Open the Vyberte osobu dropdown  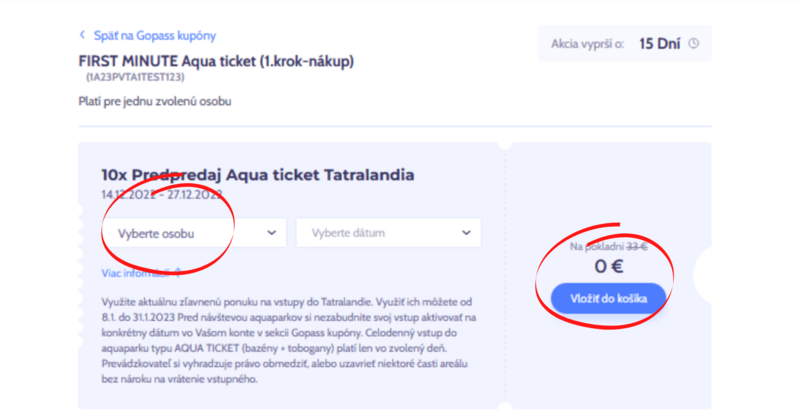point(194,233)
